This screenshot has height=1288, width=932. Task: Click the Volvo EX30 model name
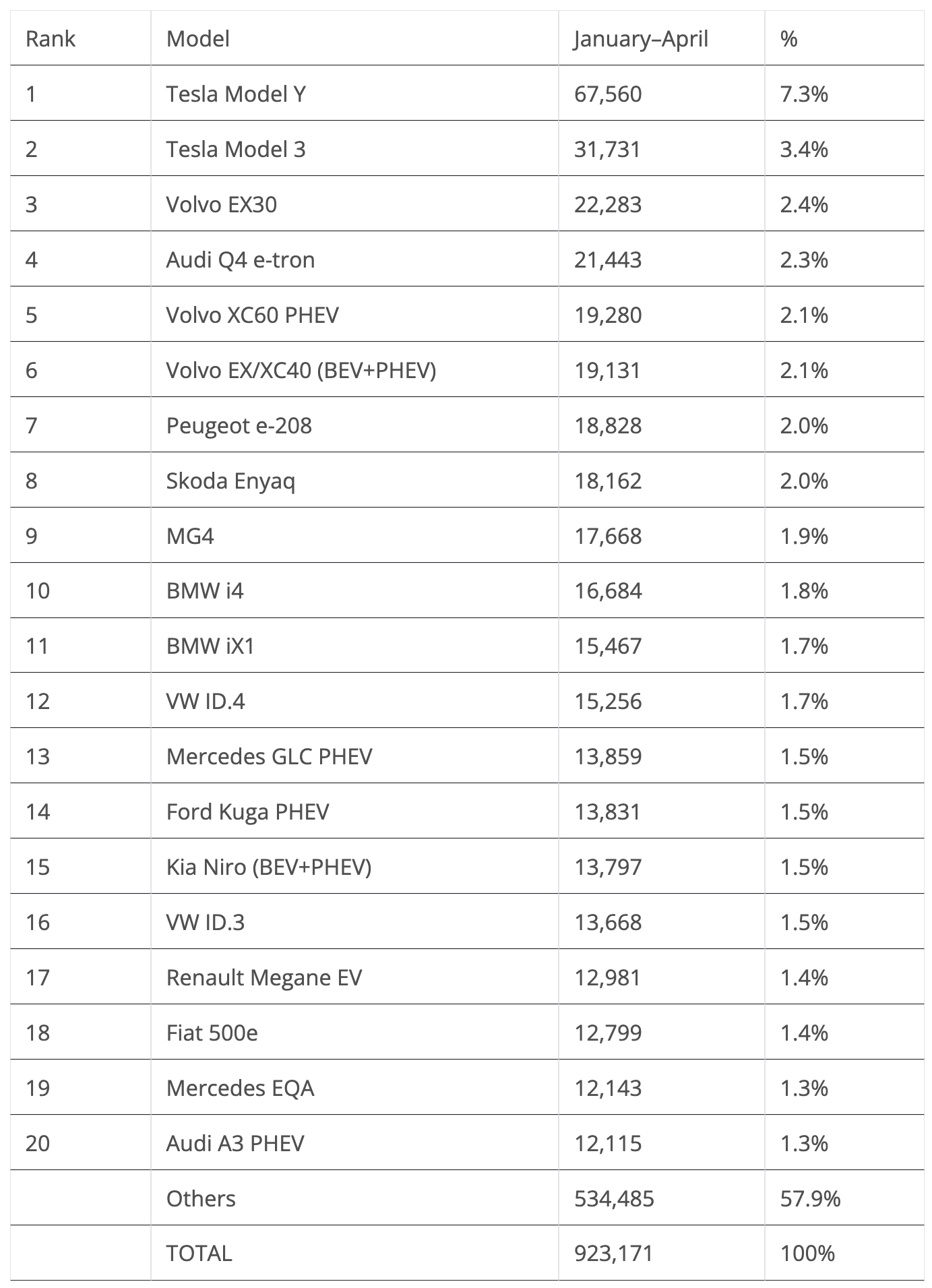point(221,204)
